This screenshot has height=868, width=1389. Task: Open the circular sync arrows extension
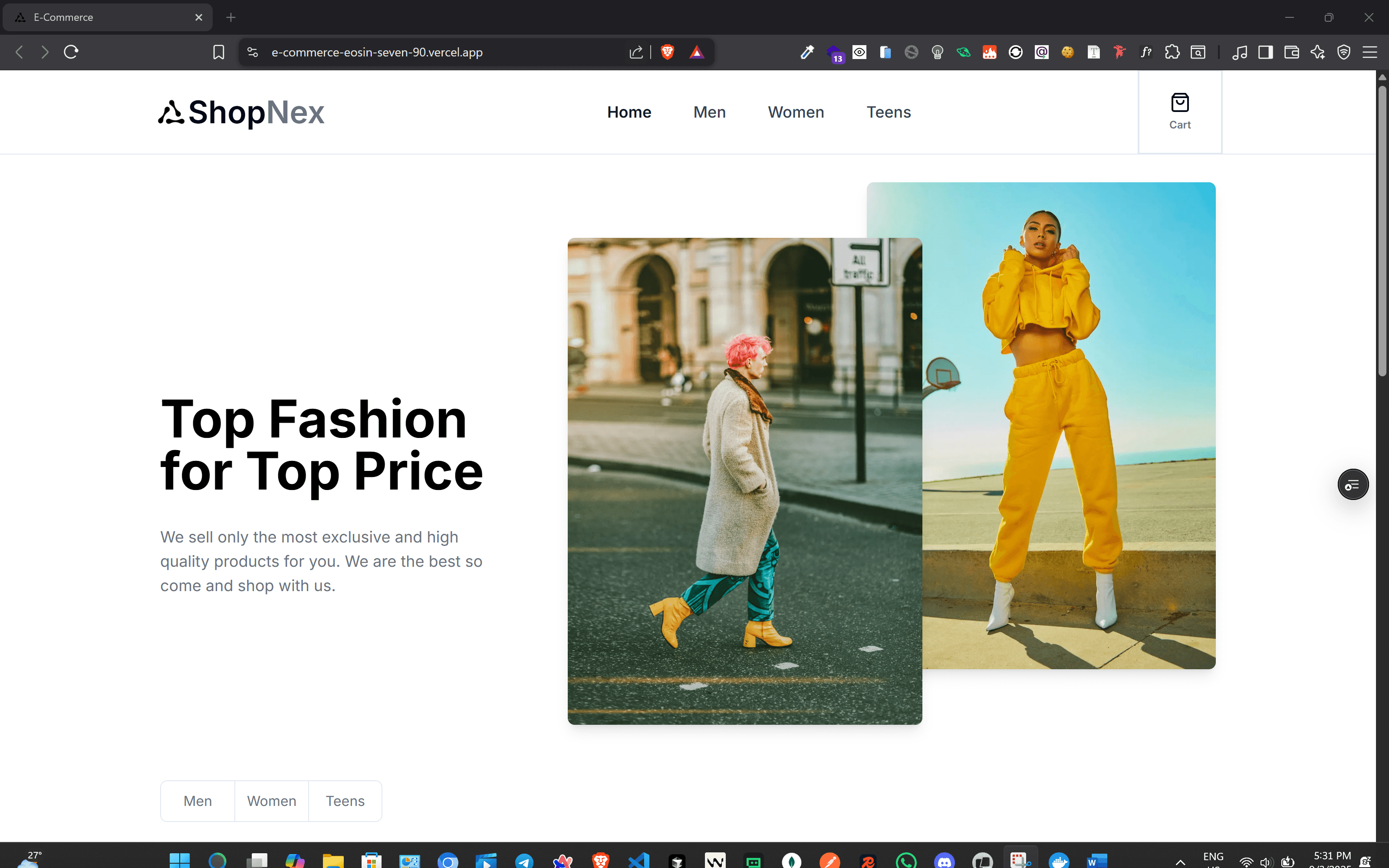[x=1015, y=52]
